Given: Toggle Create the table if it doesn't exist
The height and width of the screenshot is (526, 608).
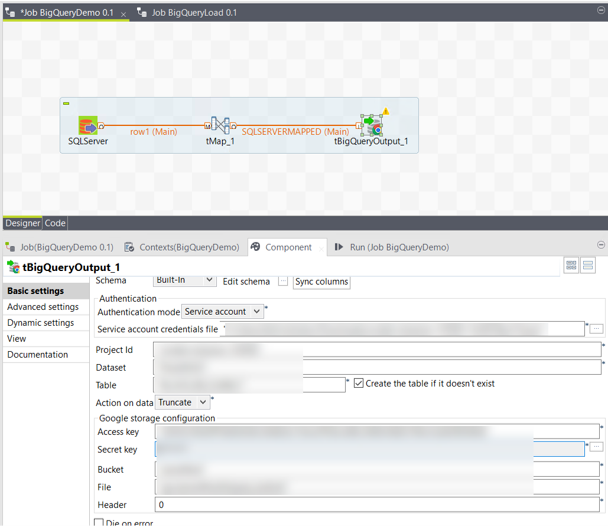Looking at the screenshot, I should [x=359, y=383].
